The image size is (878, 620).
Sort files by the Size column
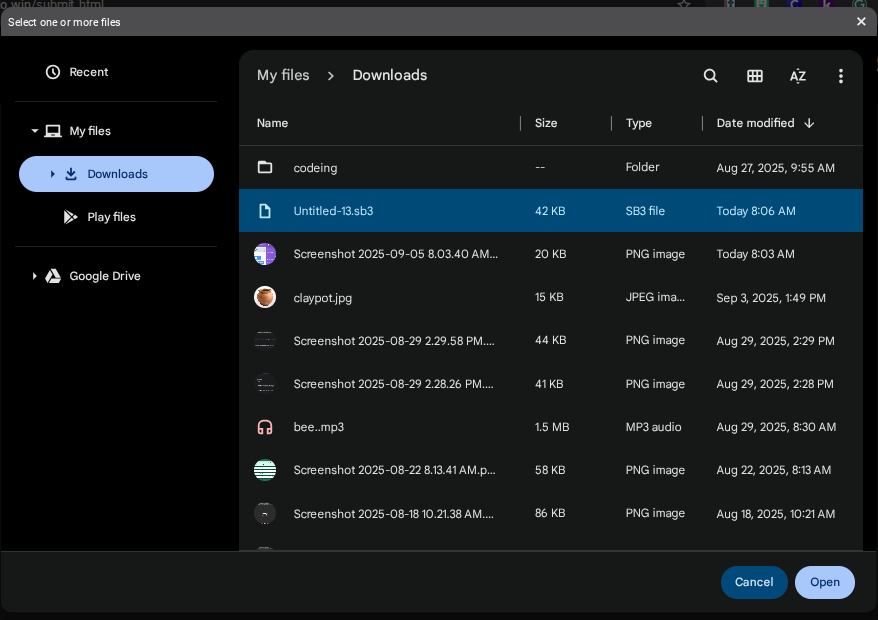tap(546, 123)
